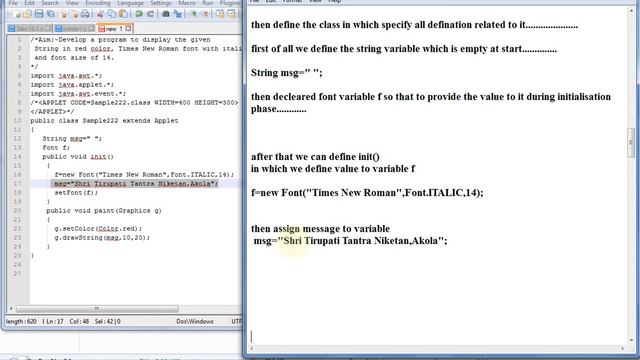Click 'length : 620' in status bar
Screen dimensions: 640x360
(21, 322)
